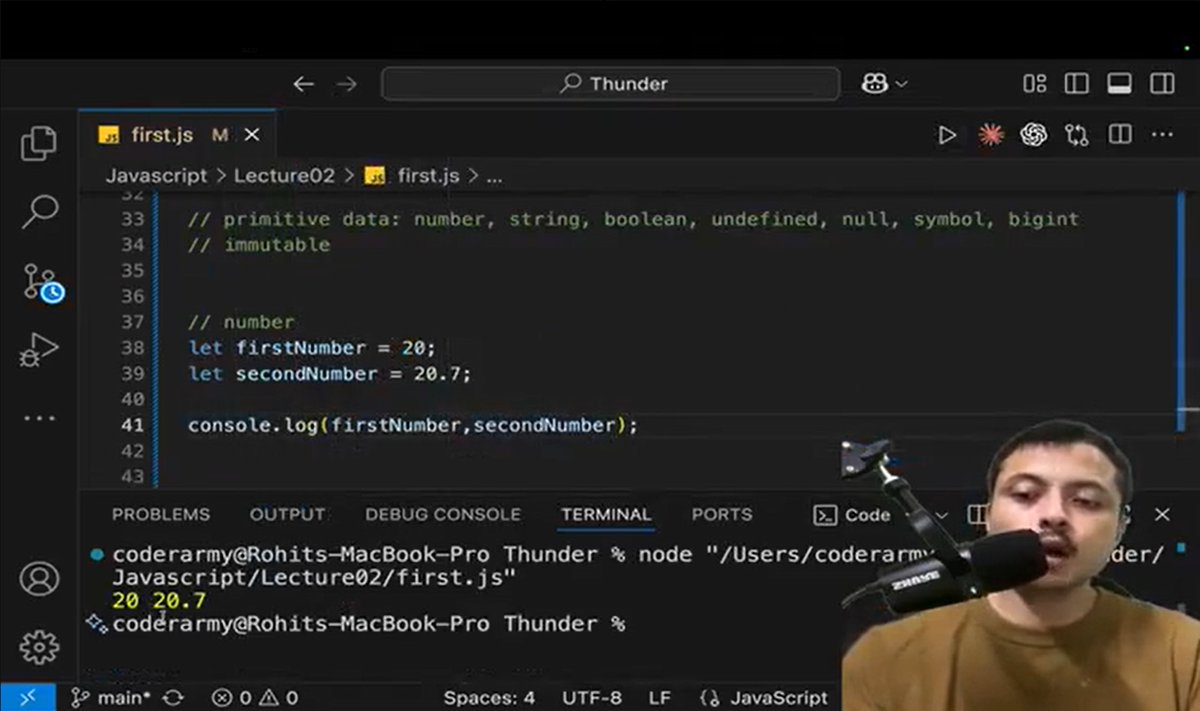Open Source Control view with pending badge
The height and width of the screenshot is (711, 1200).
[x=43, y=283]
